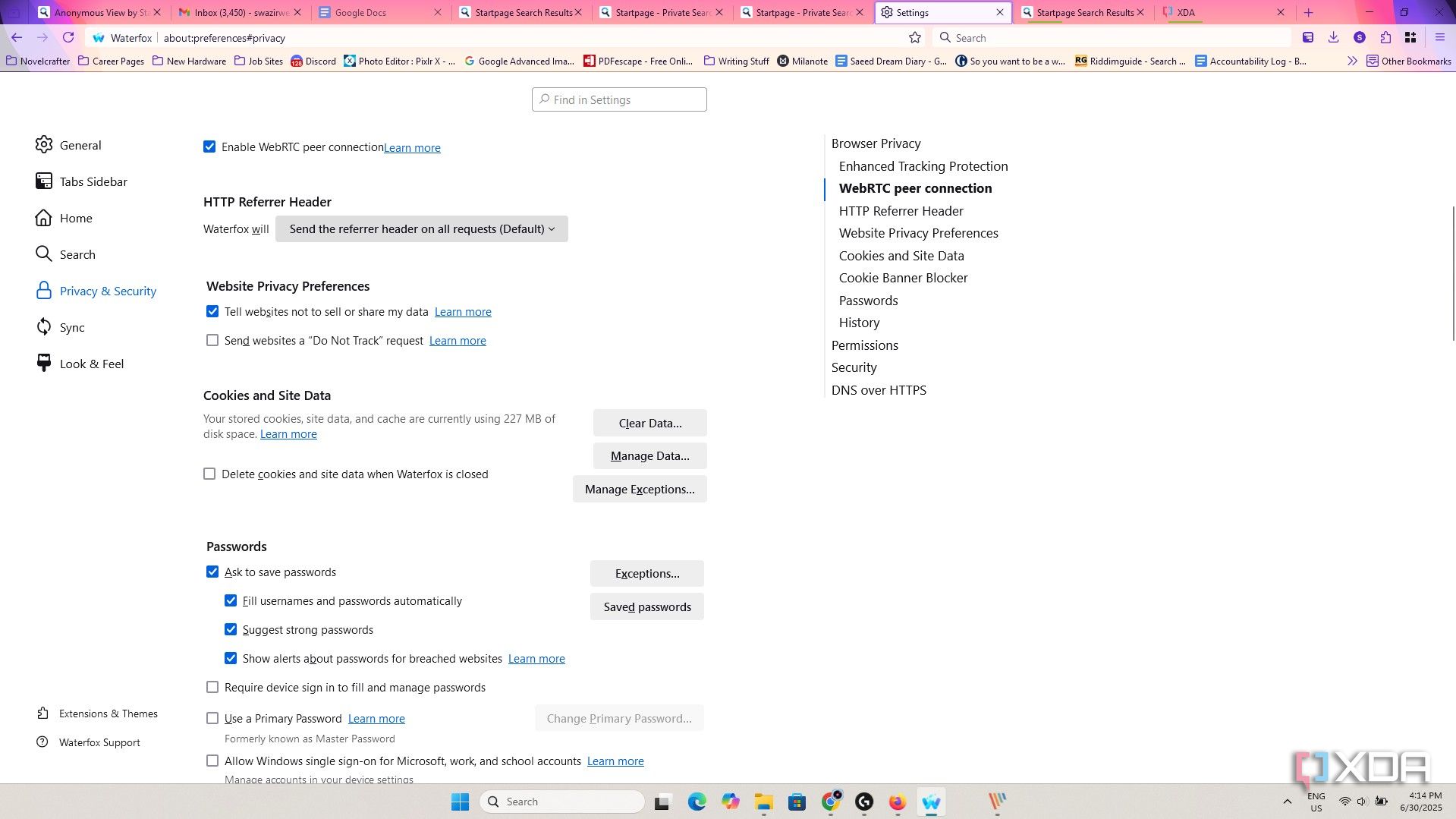Click the Find in Settings search field
Screen dimensions: 1456x819
[619, 99]
